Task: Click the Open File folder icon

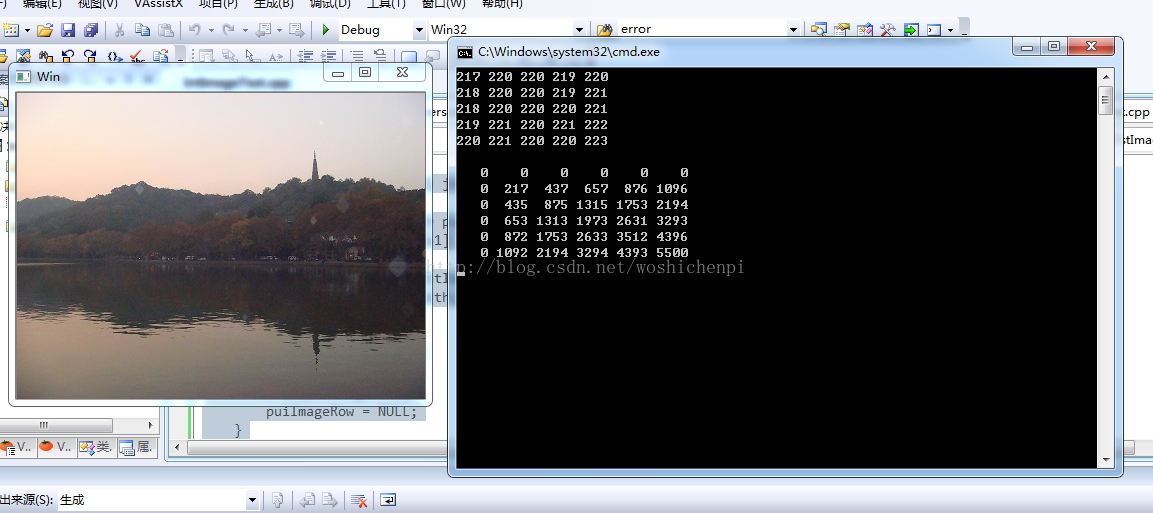Action: 45,30
